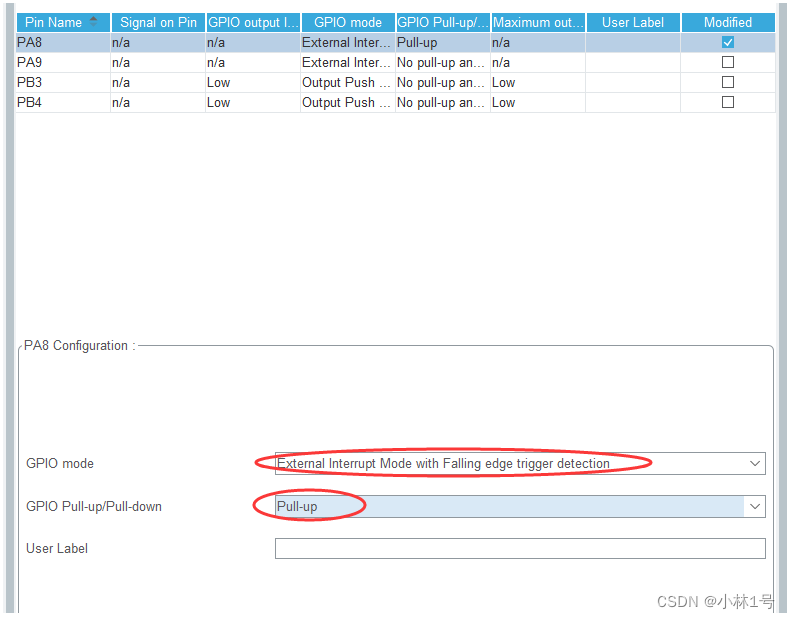Image resolution: width=790 pixels, height=619 pixels.
Task: Select the Pull-up combo box value
Action: point(520,506)
